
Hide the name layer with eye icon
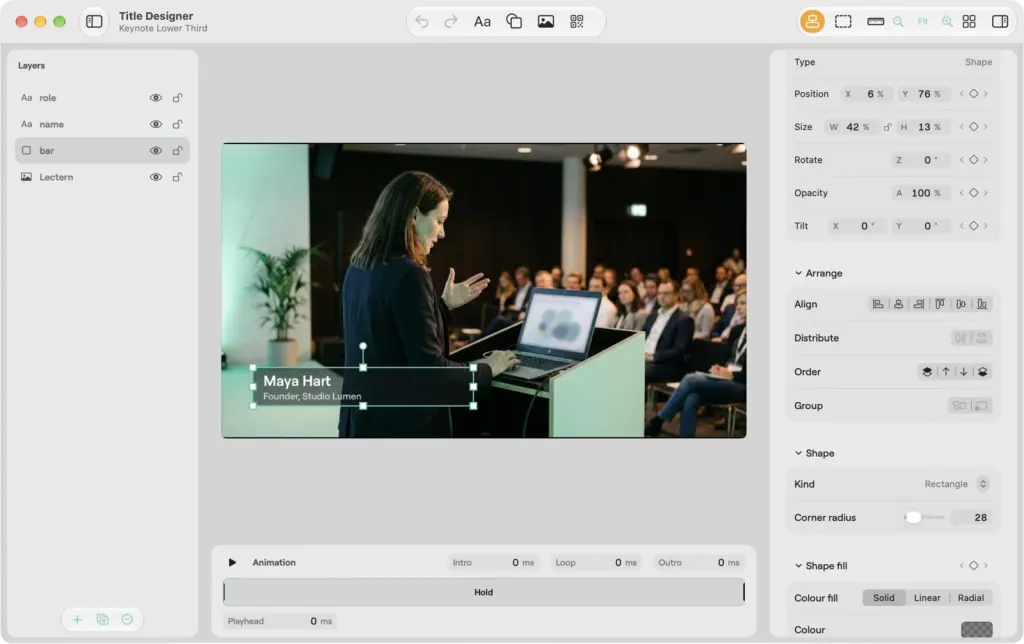tap(155, 124)
